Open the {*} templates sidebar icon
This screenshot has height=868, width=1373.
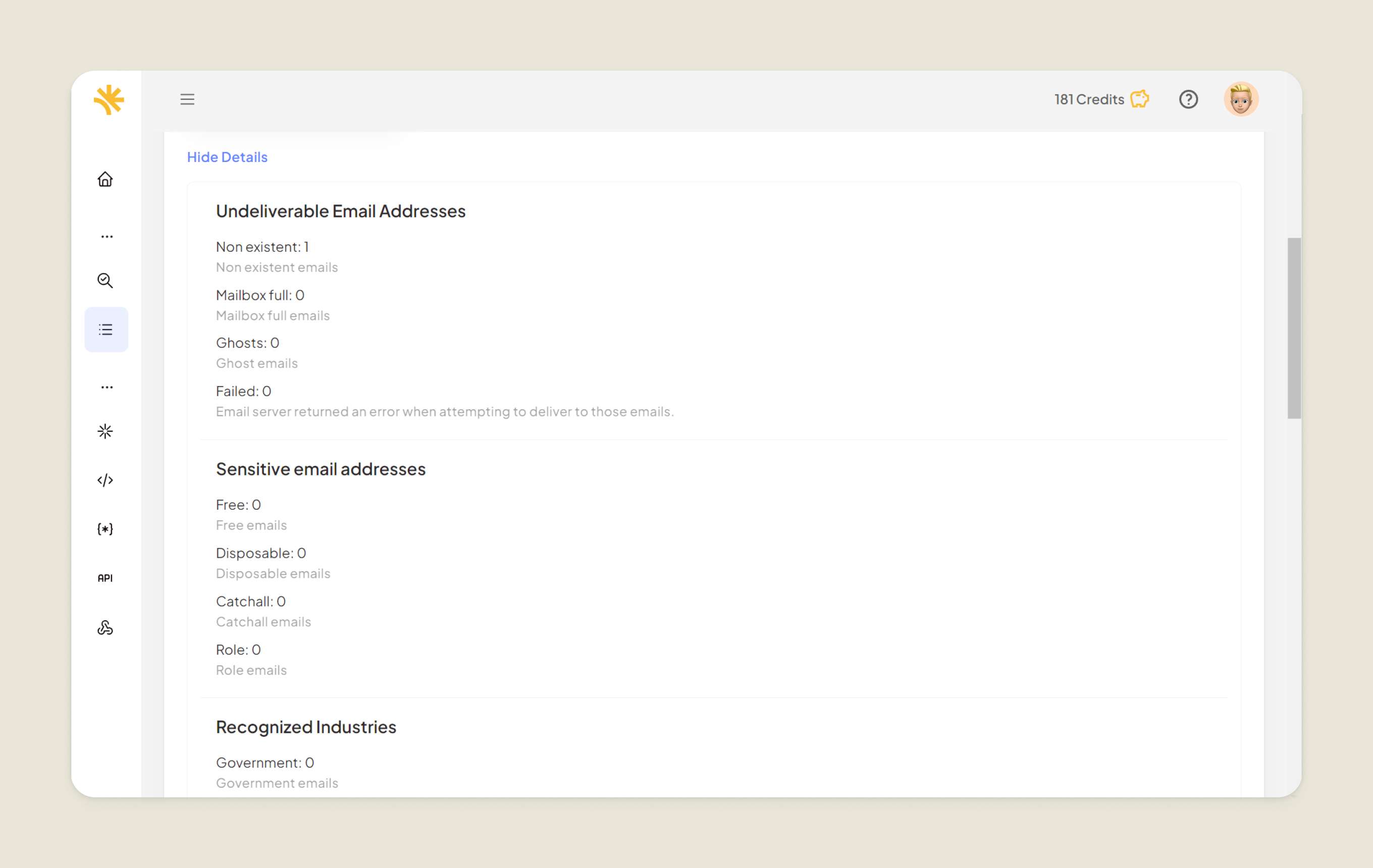click(x=106, y=529)
